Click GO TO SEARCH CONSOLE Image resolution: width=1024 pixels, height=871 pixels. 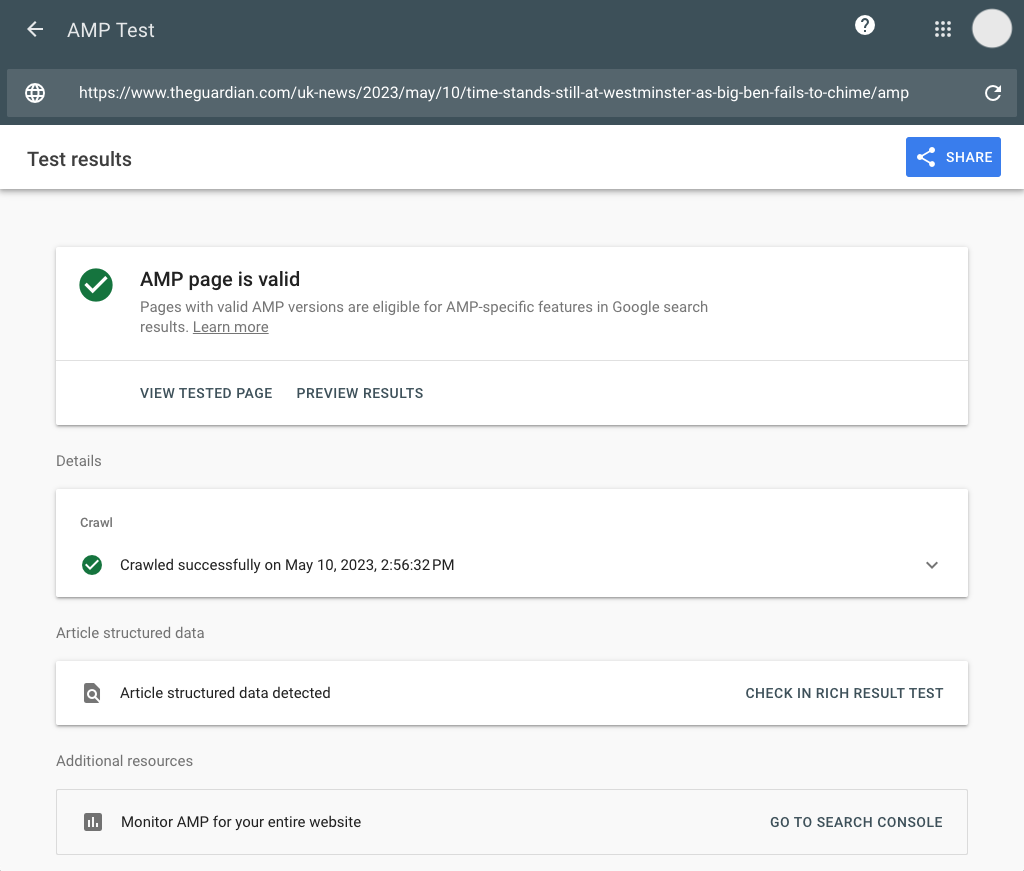click(x=856, y=821)
